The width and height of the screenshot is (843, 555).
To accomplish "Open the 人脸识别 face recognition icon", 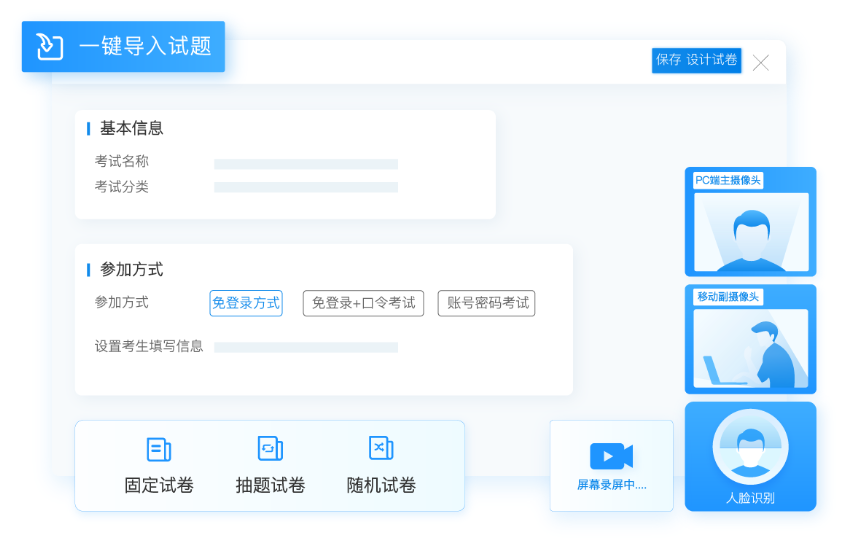I will [750, 447].
